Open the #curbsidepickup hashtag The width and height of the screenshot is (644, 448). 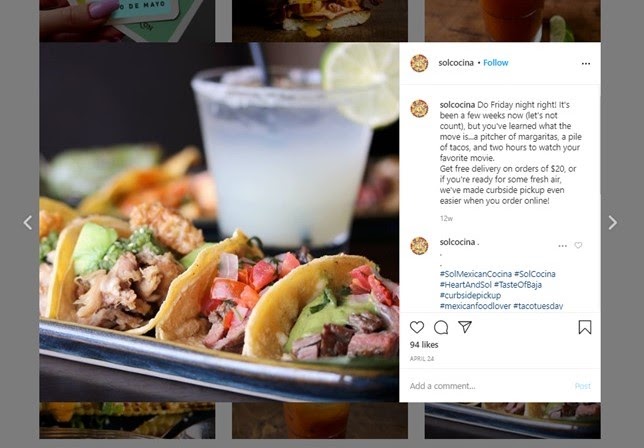[470, 295]
